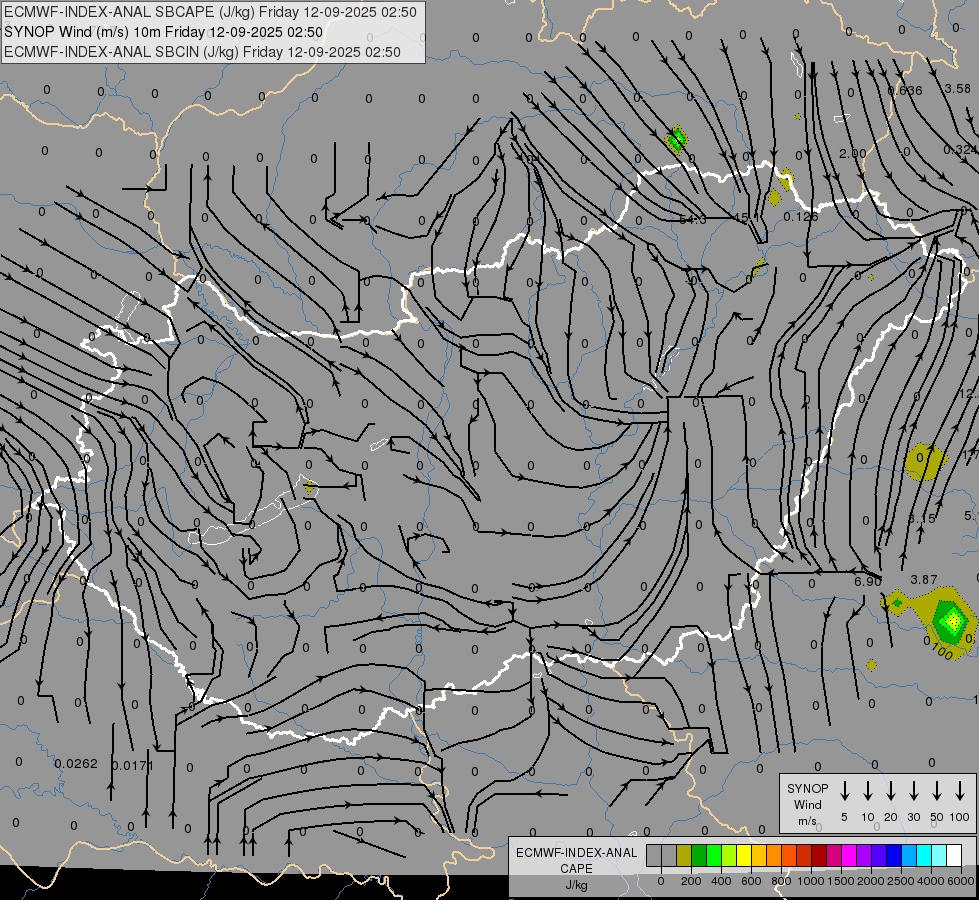Click the 4000 tick label on CAPE scale
The width and height of the screenshot is (979, 900).
(930, 881)
